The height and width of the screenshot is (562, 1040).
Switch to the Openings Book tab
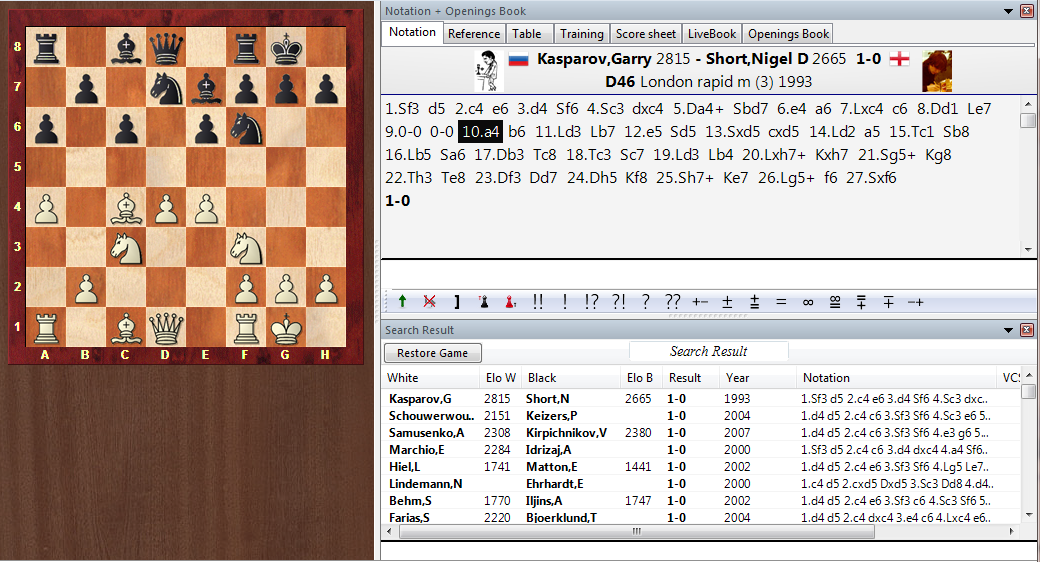point(789,34)
